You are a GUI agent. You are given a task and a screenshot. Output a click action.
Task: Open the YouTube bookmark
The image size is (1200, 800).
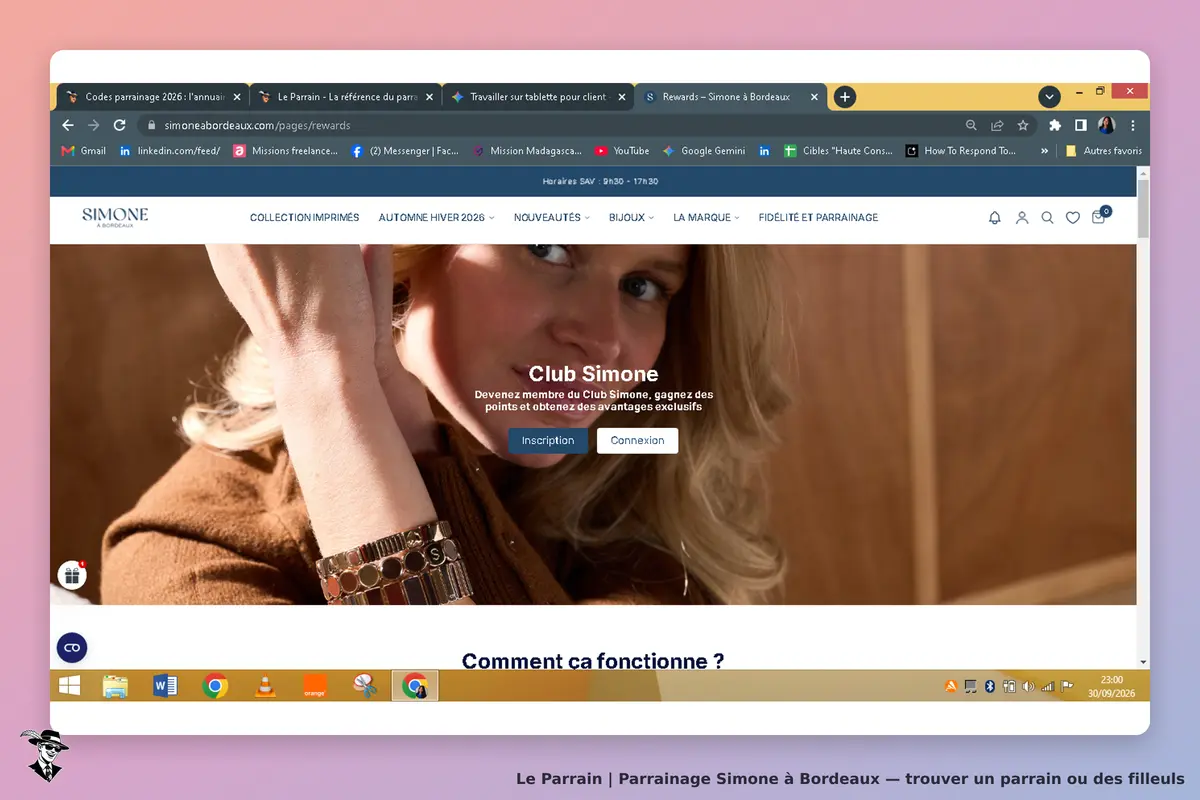(x=622, y=151)
